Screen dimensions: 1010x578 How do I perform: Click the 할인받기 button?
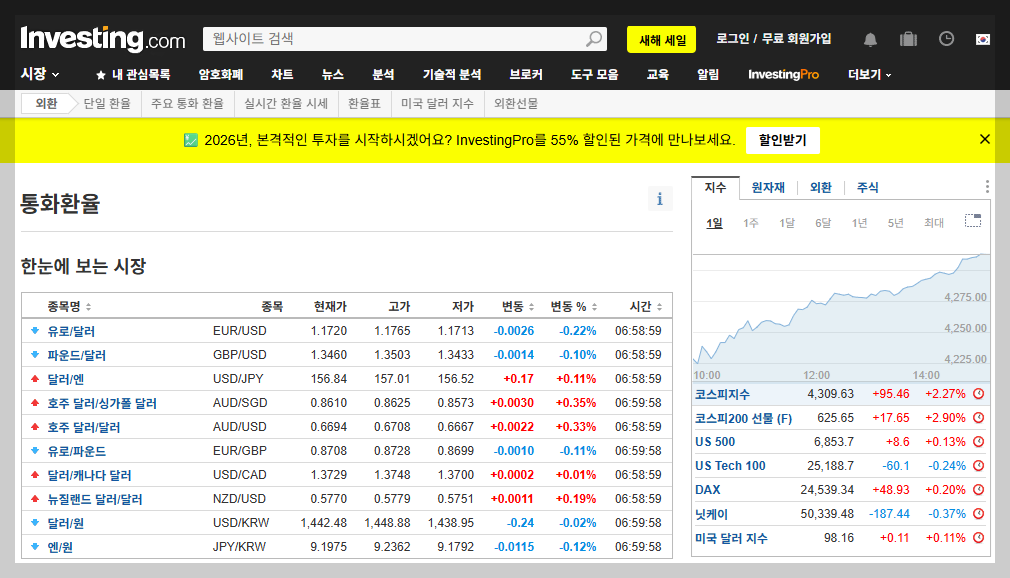(x=784, y=140)
